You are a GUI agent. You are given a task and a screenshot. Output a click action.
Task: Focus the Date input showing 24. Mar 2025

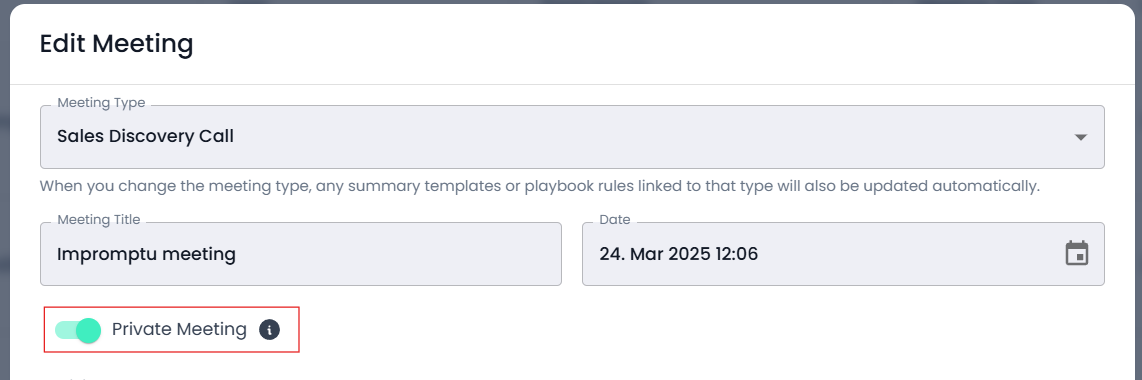pyautogui.click(x=843, y=254)
